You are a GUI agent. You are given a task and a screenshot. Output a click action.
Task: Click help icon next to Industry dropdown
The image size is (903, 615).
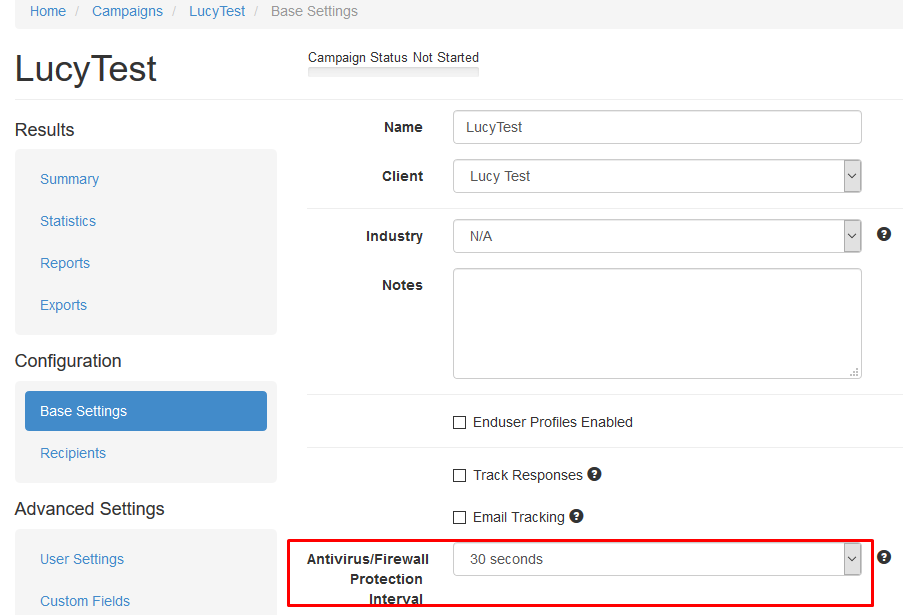coord(883,234)
